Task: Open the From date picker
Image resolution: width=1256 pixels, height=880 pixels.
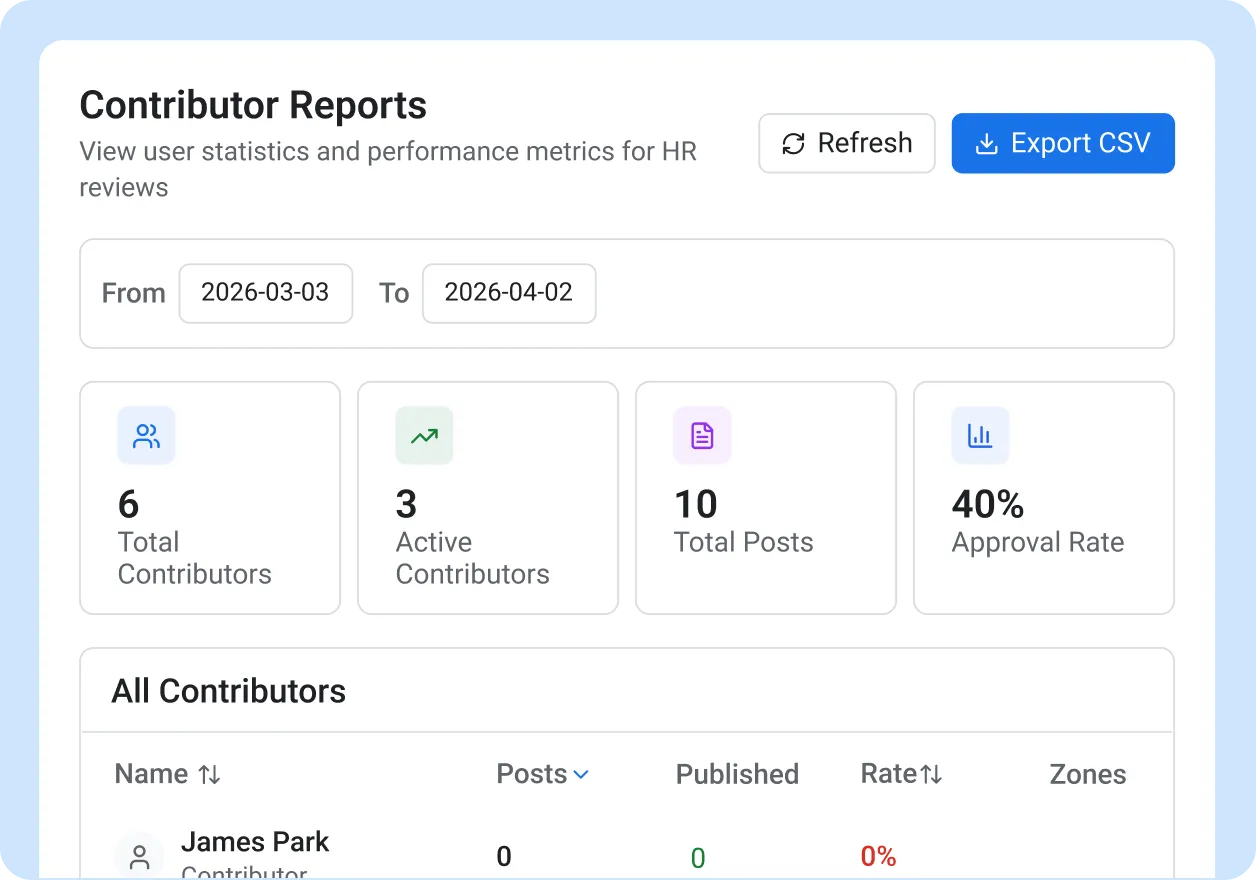Action: [x=265, y=293]
